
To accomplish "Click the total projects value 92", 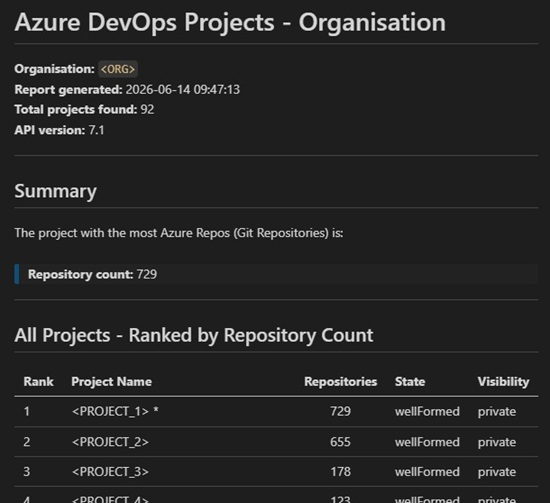I will 147,109.
